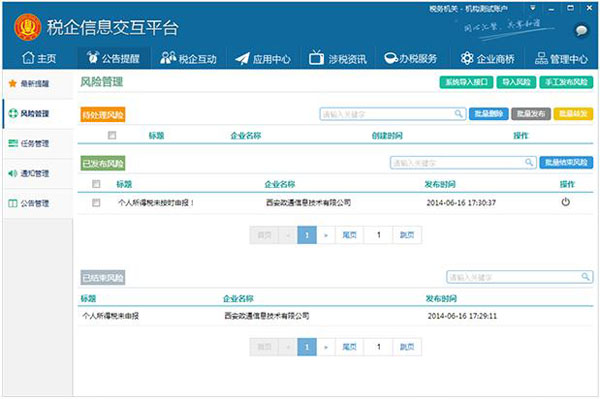Click 跳页 in 已结束风险 pagination
Viewport: 600px width, 399px height.
point(407,347)
